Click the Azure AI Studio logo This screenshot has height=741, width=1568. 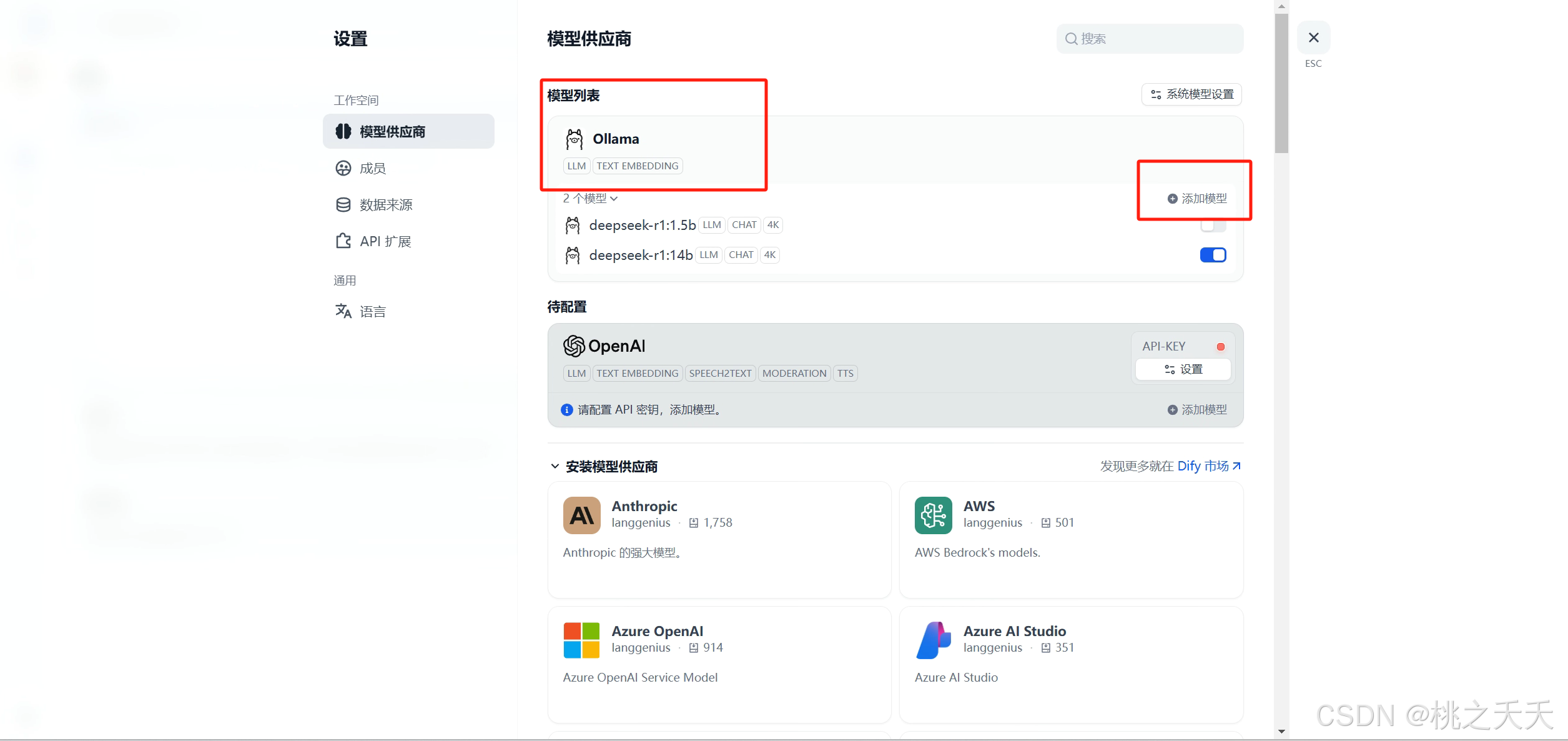pyautogui.click(x=933, y=640)
